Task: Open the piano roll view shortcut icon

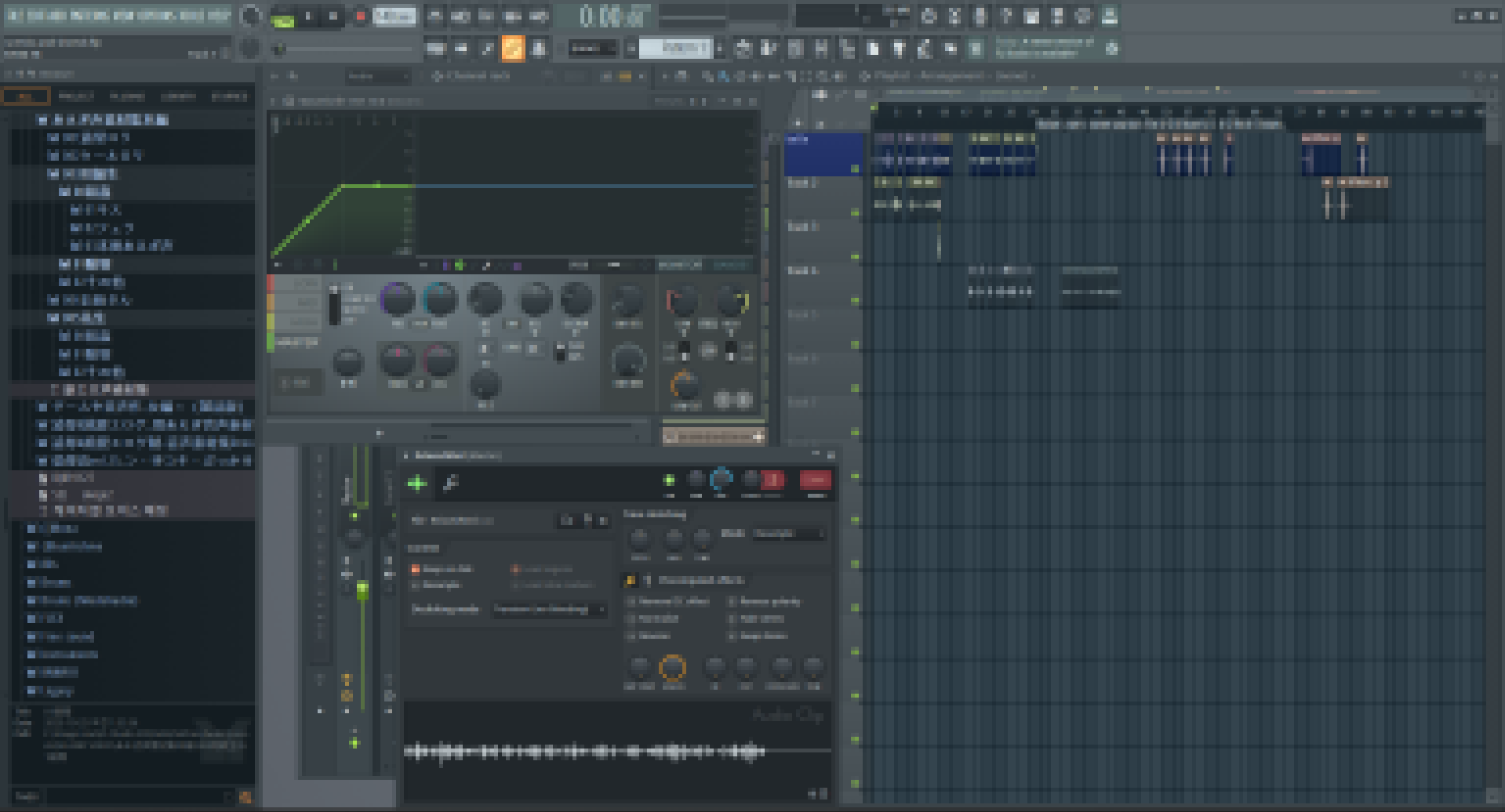Action: tap(769, 49)
